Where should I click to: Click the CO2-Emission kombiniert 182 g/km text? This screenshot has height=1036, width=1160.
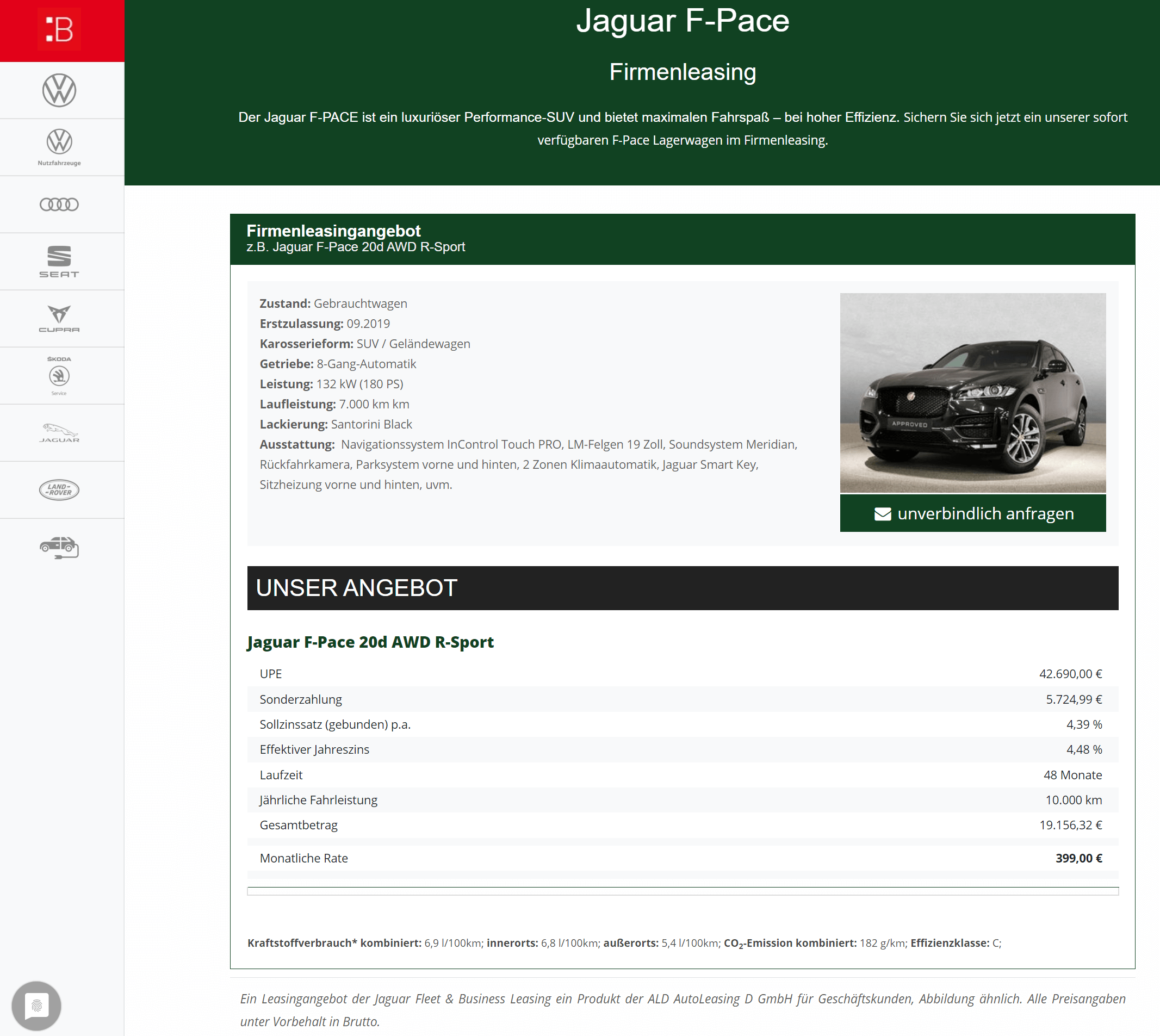816,944
